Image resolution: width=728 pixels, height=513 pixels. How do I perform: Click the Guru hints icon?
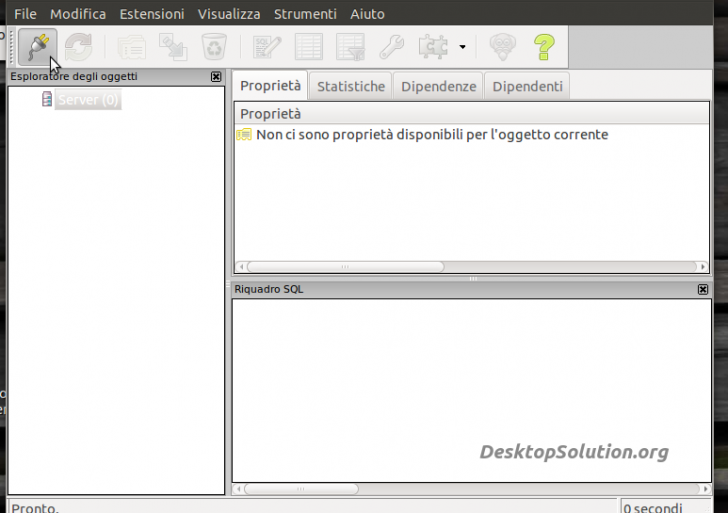(x=503, y=47)
